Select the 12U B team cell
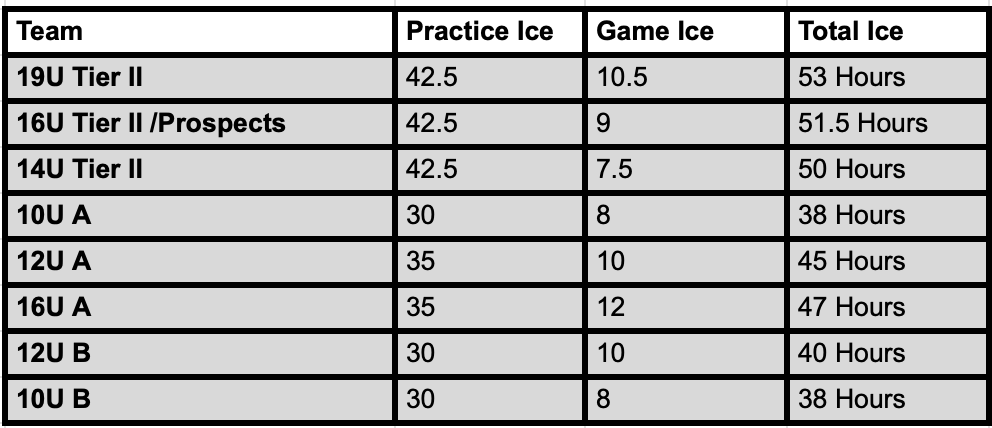The width and height of the screenshot is (992, 428). (200, 353)
